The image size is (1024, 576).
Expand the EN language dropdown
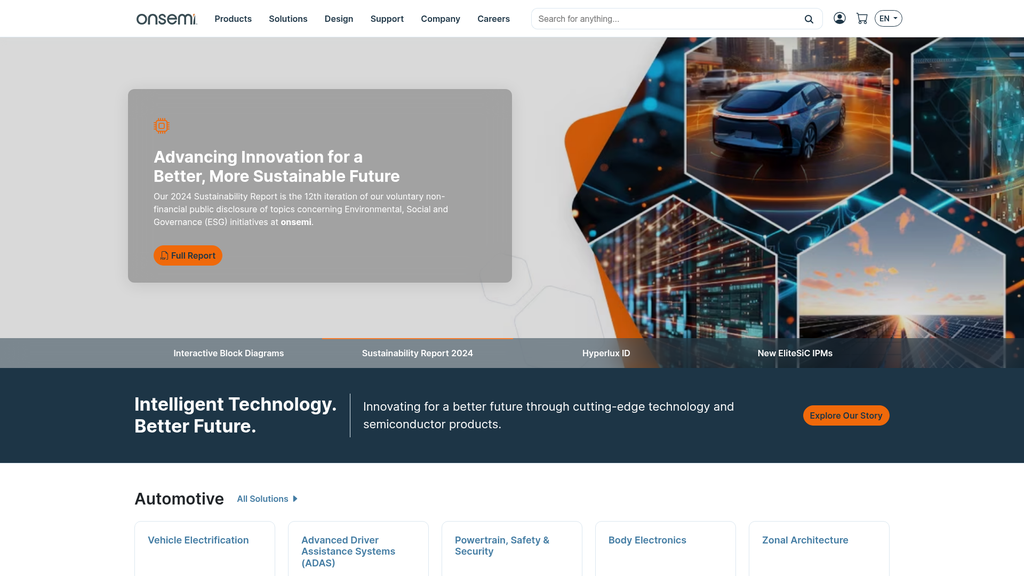tap(888, 18)
